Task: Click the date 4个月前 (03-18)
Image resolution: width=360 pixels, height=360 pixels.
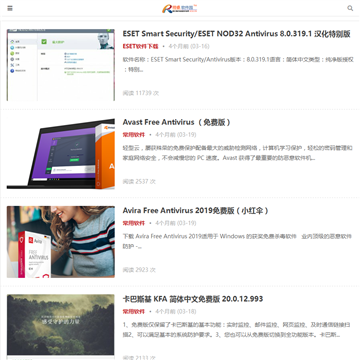Action: point(176,311)
